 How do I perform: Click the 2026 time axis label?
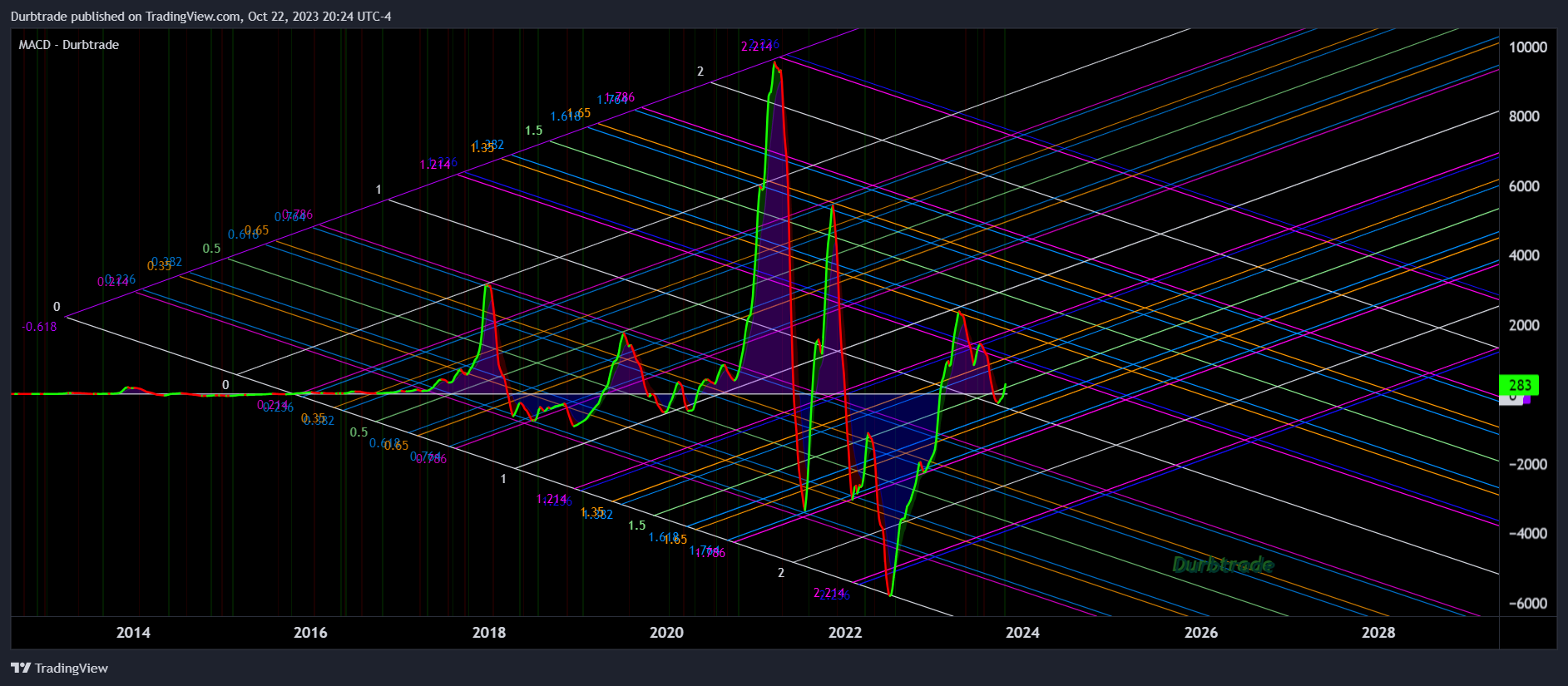(x=1201, y=633)
